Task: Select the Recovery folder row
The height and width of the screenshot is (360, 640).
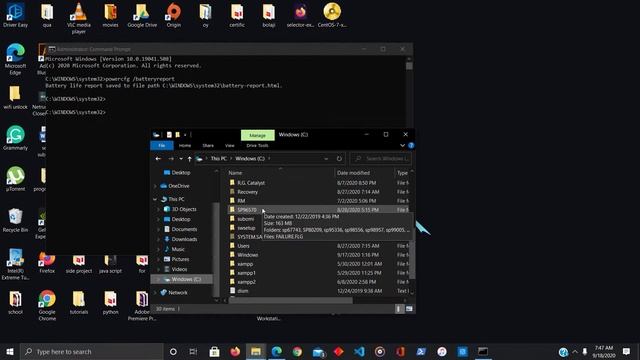Action: pos(318,192)
